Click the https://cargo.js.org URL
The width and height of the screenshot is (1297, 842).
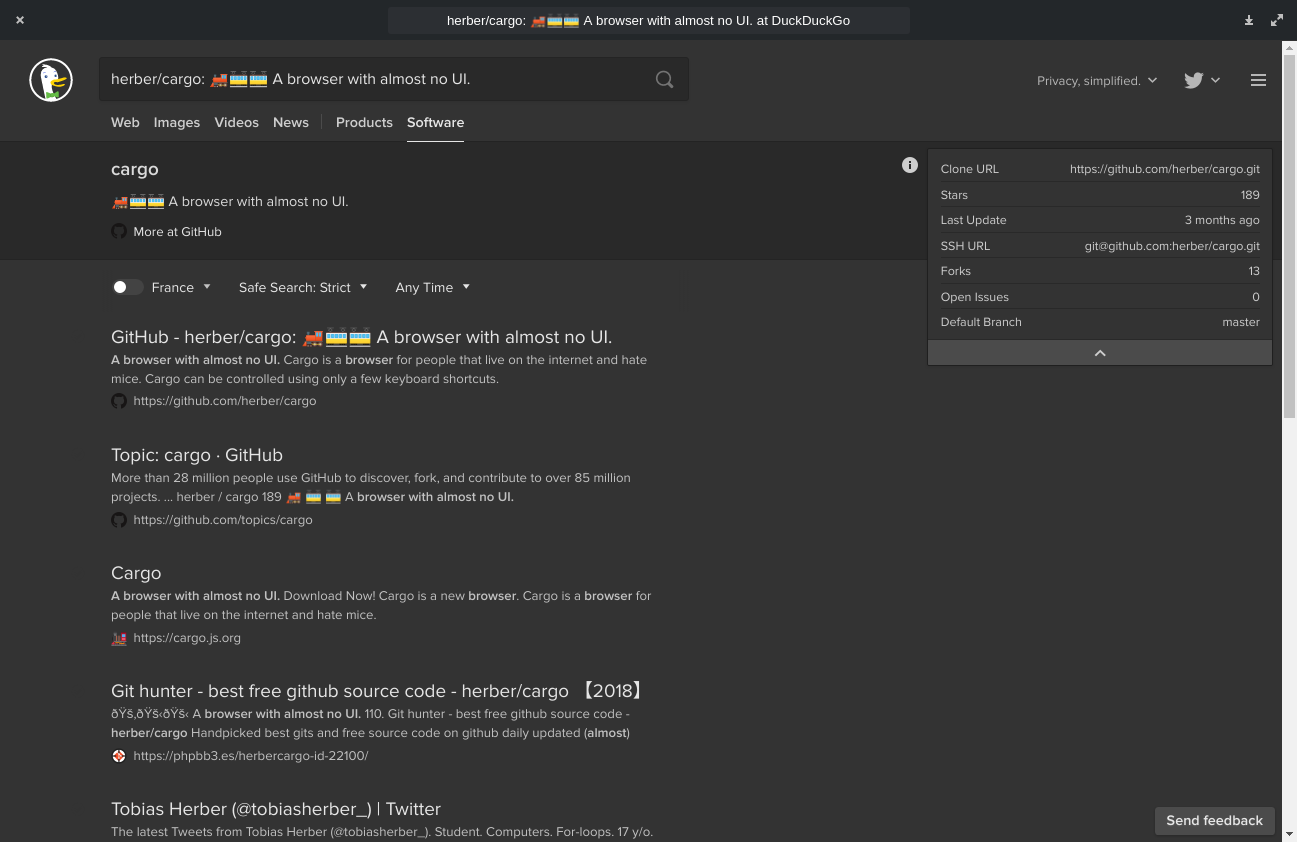pyautogui.click(x=187, y=638)
